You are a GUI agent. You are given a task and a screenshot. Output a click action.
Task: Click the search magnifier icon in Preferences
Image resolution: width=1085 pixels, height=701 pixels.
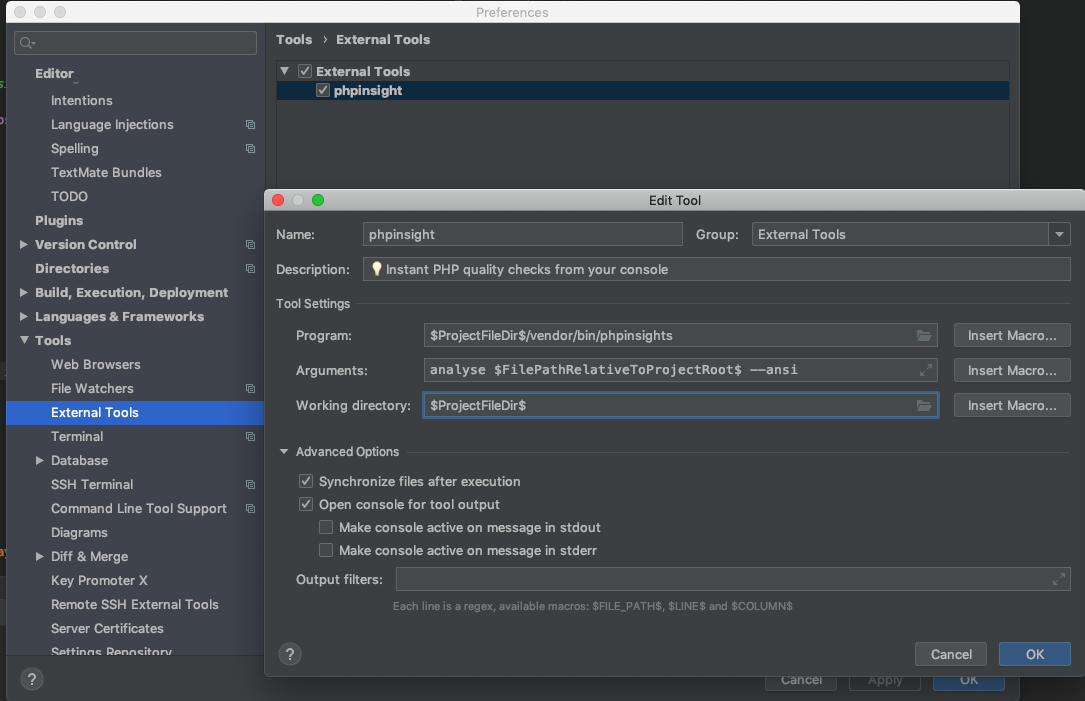[x=27, y=43]
